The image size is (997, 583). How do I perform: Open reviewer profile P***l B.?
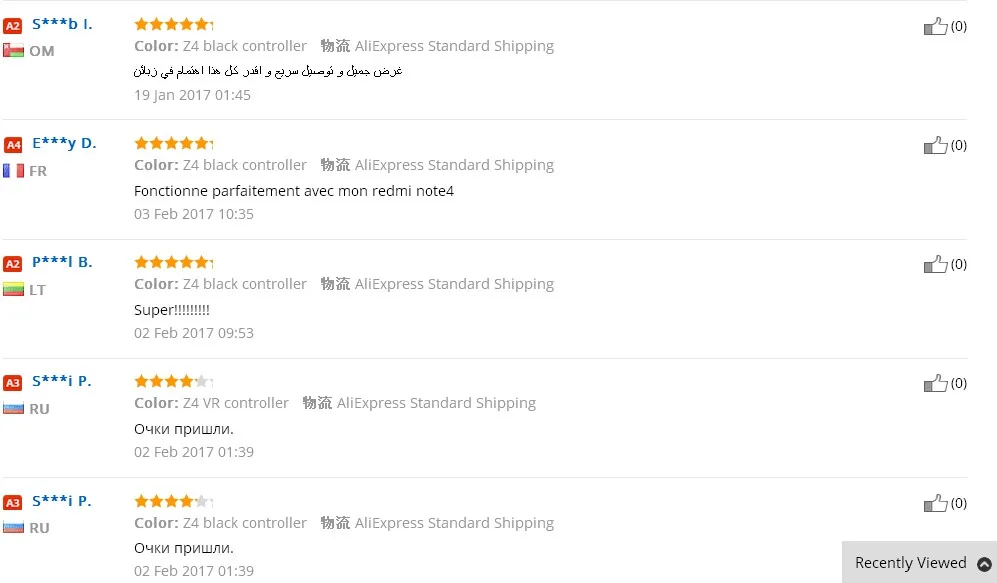(x=62, y=262)
